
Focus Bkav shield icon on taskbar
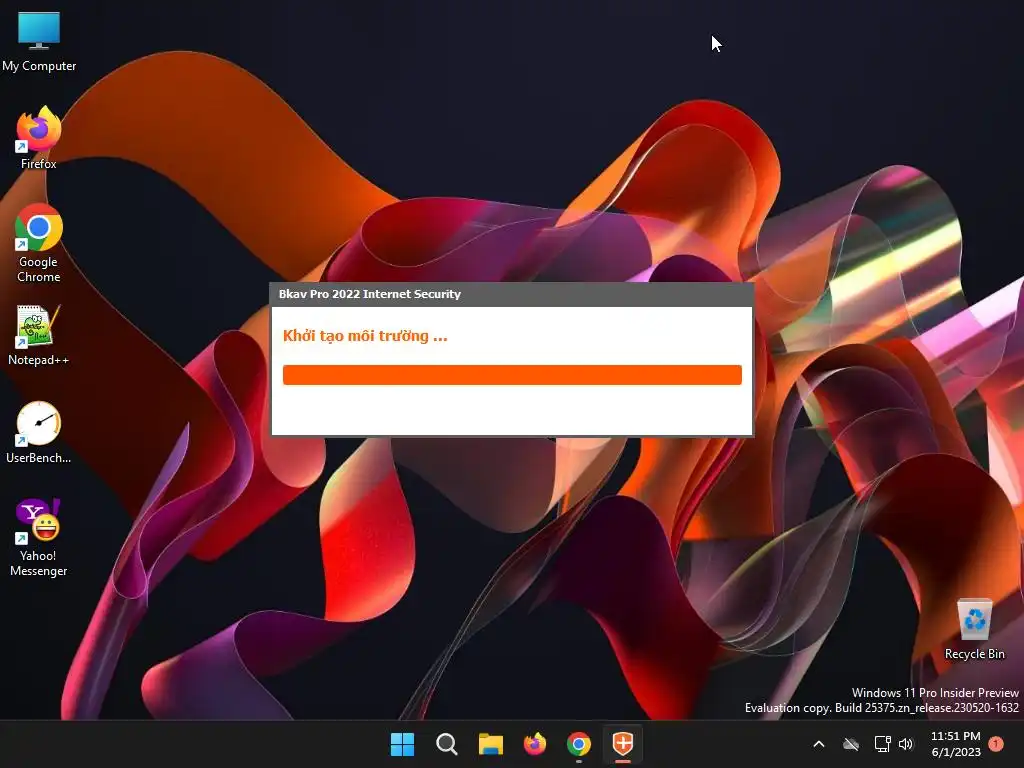click(x=623, y=744)
